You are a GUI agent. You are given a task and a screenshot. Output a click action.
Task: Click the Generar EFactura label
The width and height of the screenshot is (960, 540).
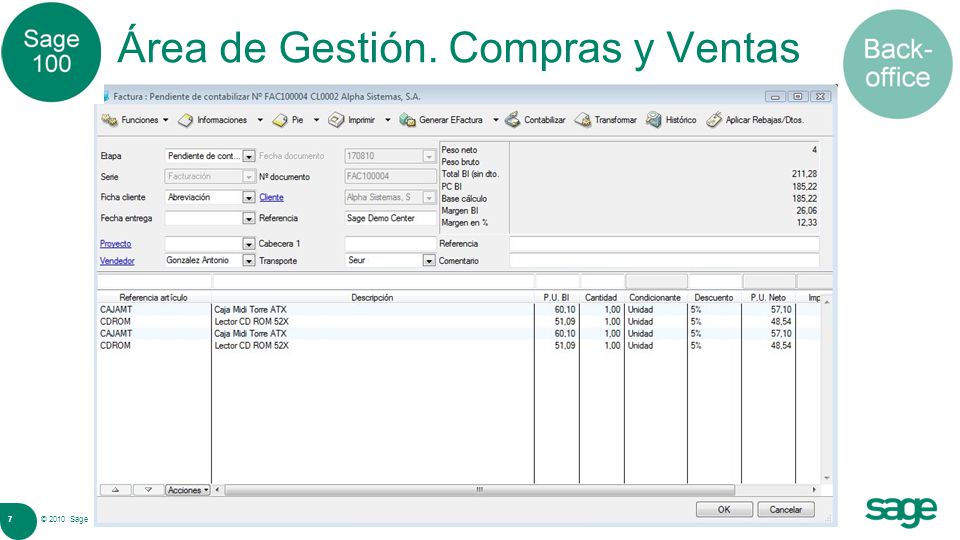click(x=451, y=120)
